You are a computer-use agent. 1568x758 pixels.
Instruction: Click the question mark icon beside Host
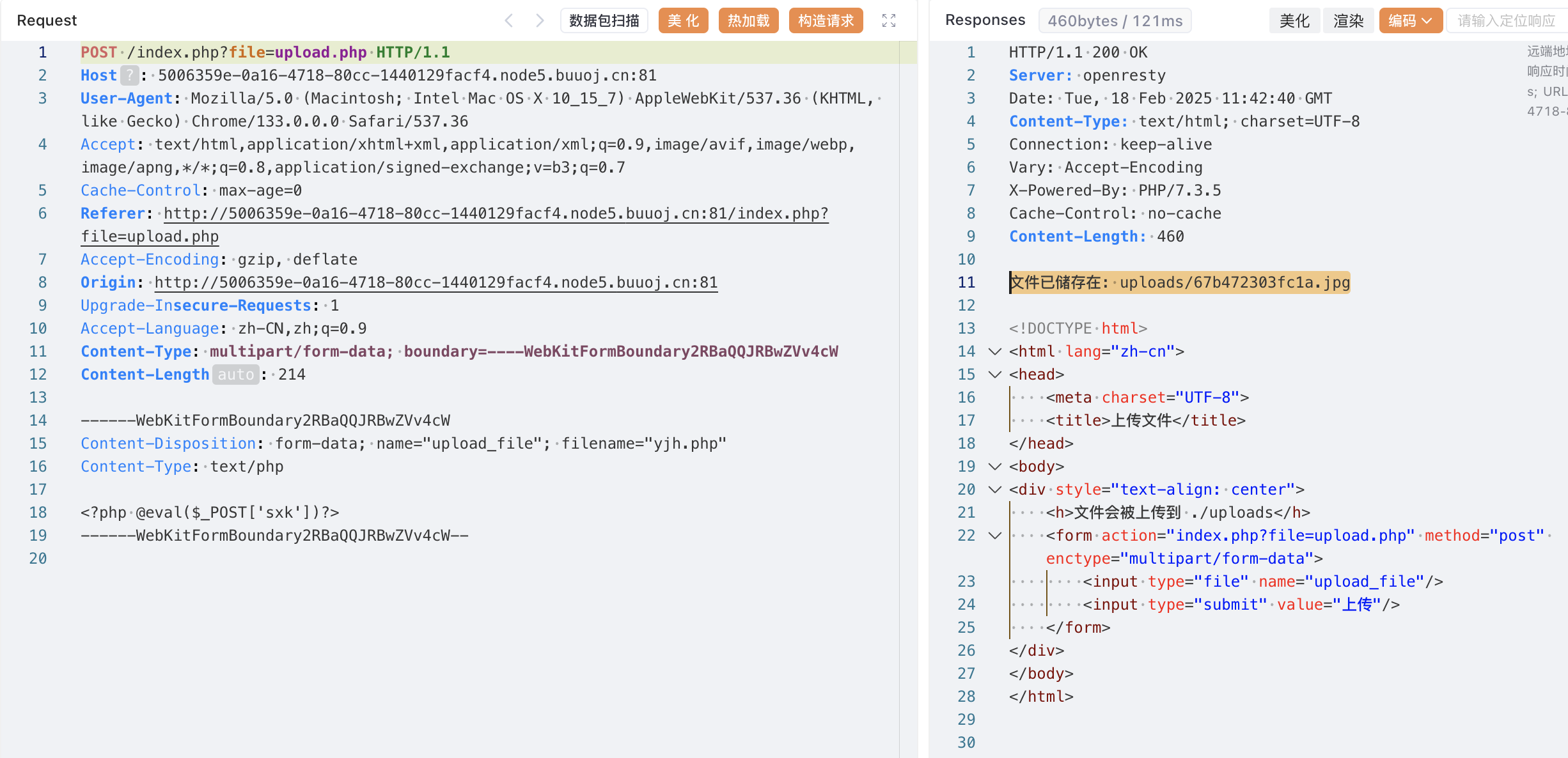(129, 75)
